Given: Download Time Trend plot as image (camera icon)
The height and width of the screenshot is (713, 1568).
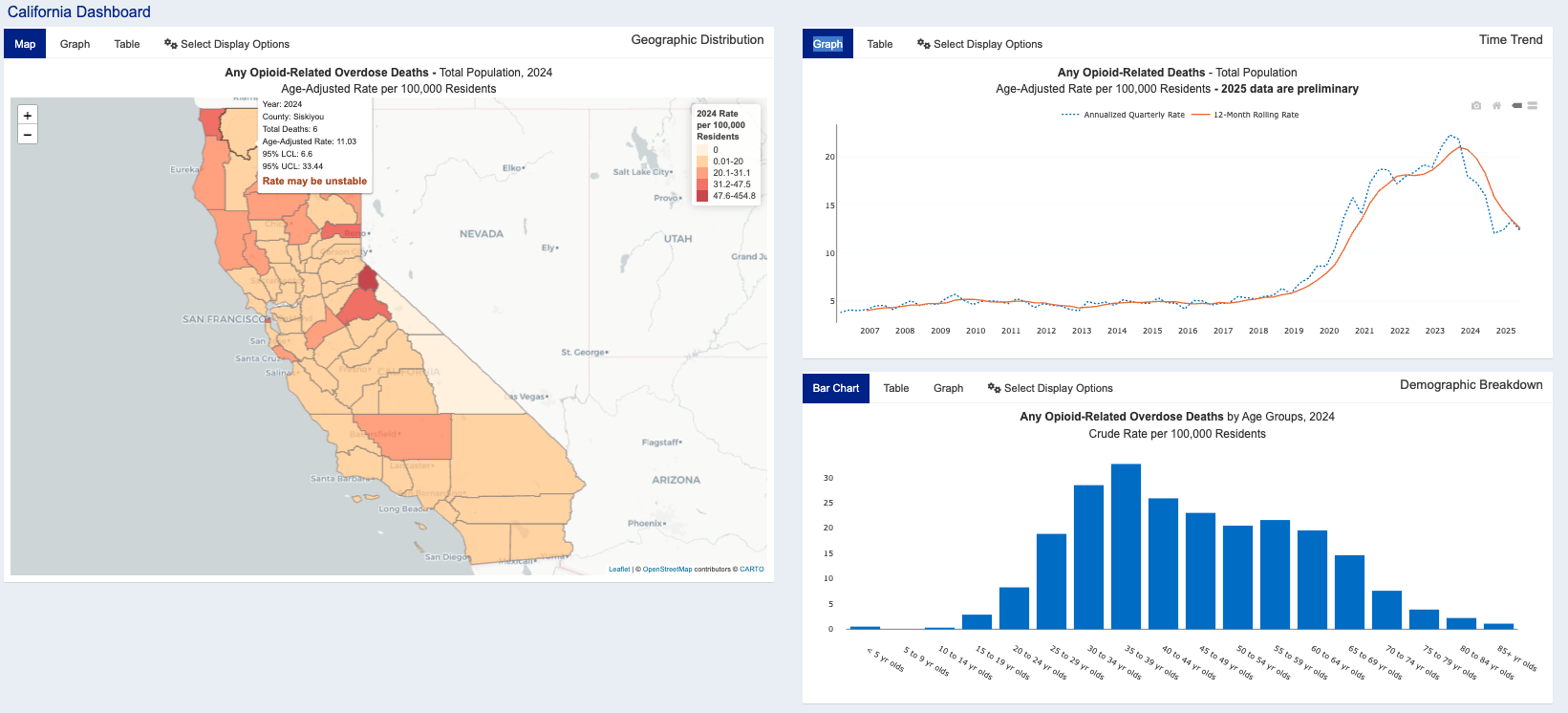Looking at the screenshot, I should point(1476,106).
